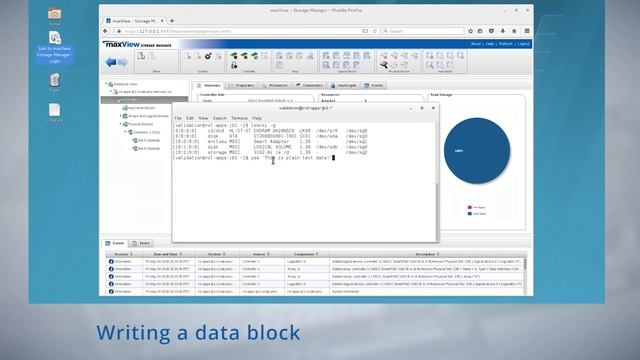Select the Summary tab

coord(208,85)
